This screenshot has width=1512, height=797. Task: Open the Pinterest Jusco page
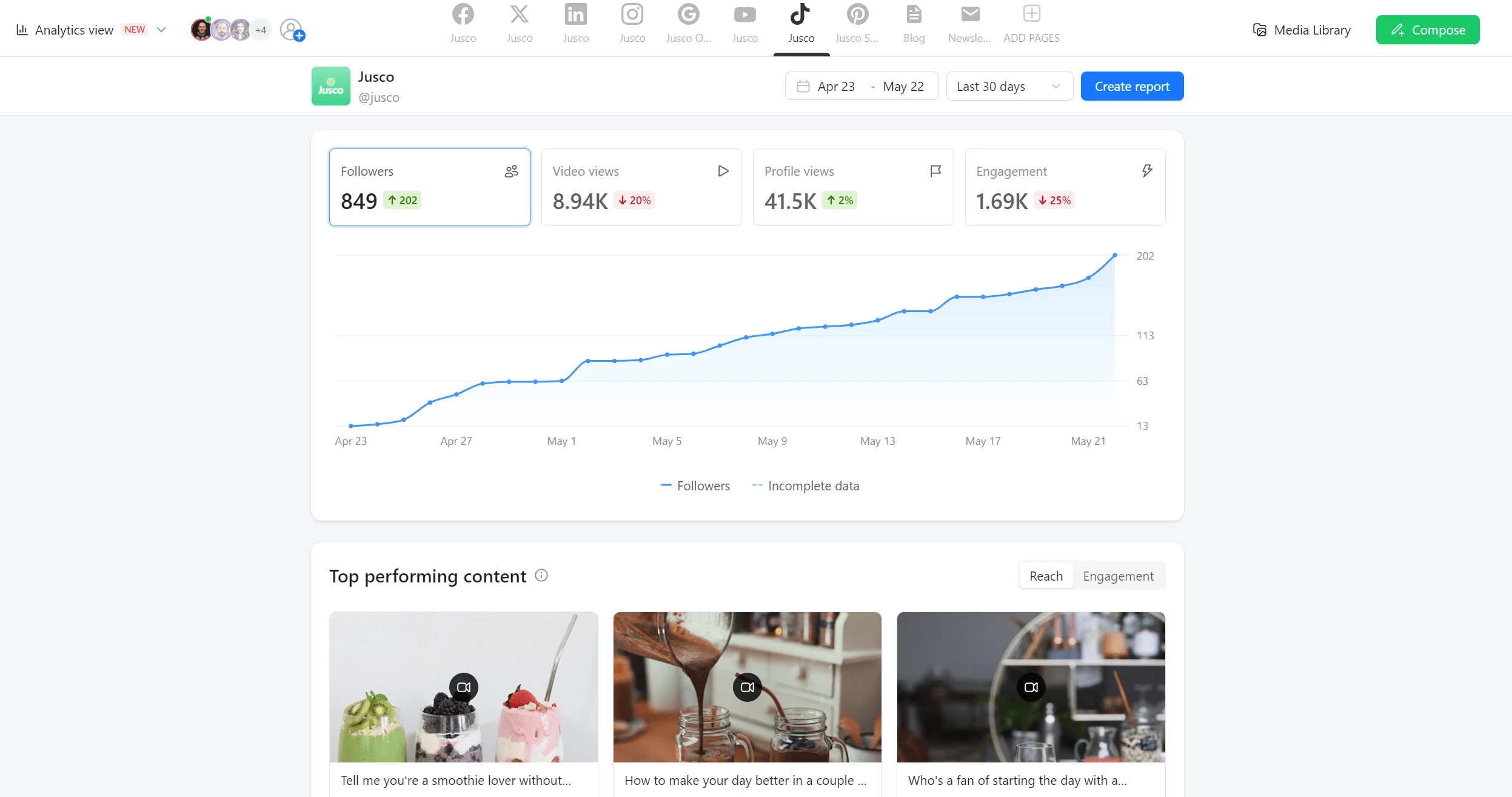tap(857, 24)
